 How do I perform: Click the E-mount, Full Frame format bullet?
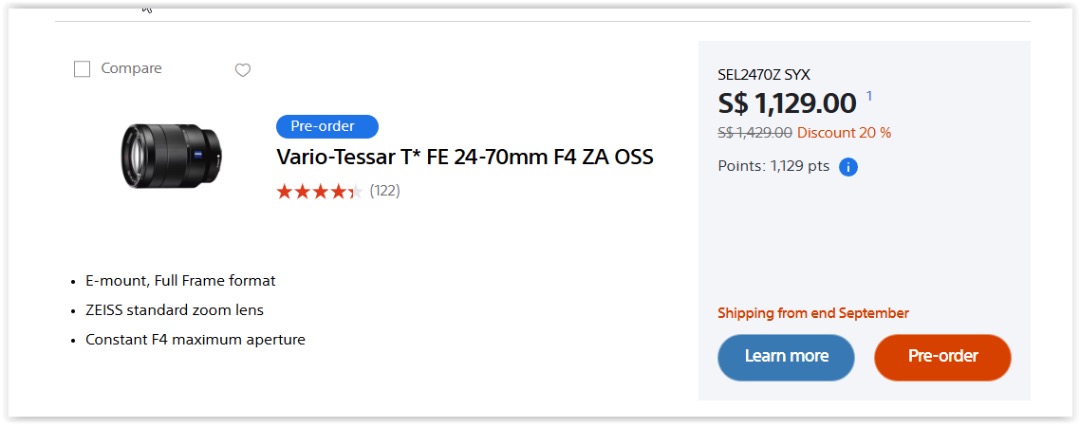(x=180, y=281)
